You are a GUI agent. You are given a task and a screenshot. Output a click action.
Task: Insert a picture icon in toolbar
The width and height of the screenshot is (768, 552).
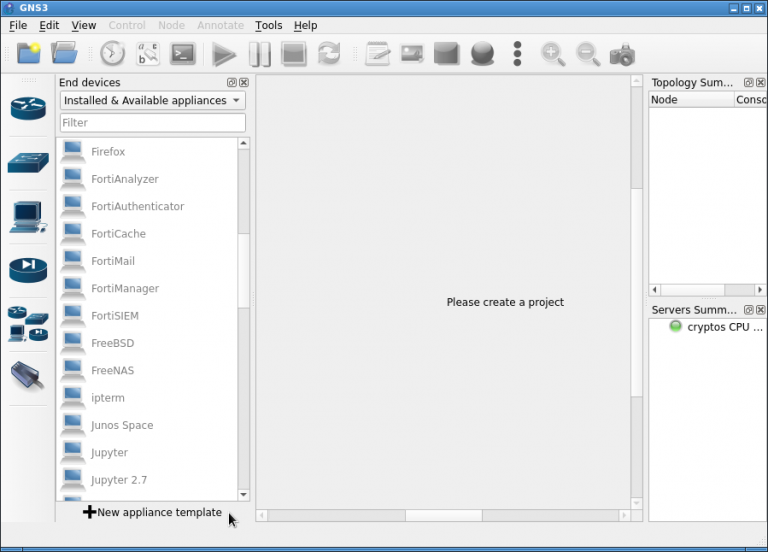(x=412, y=53)
